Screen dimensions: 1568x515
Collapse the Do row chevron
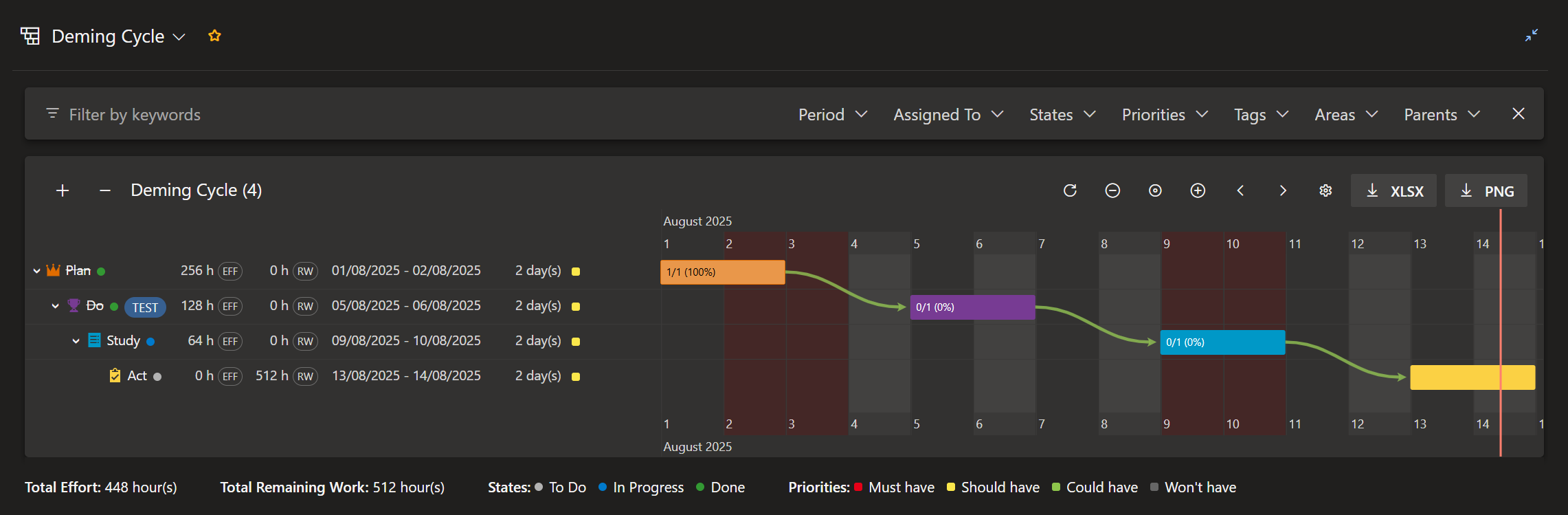coord(55,306)
